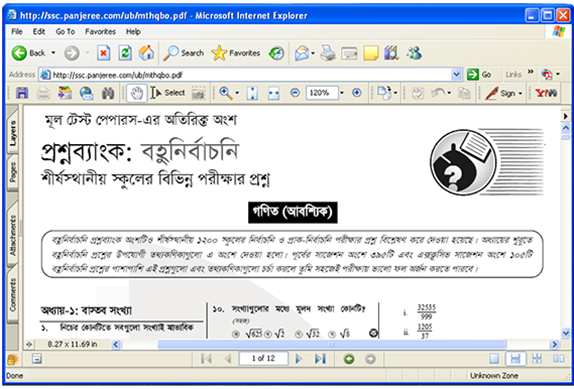Click the IE Refresh icon
Screen dimensions: 574x389
point(125,53)
